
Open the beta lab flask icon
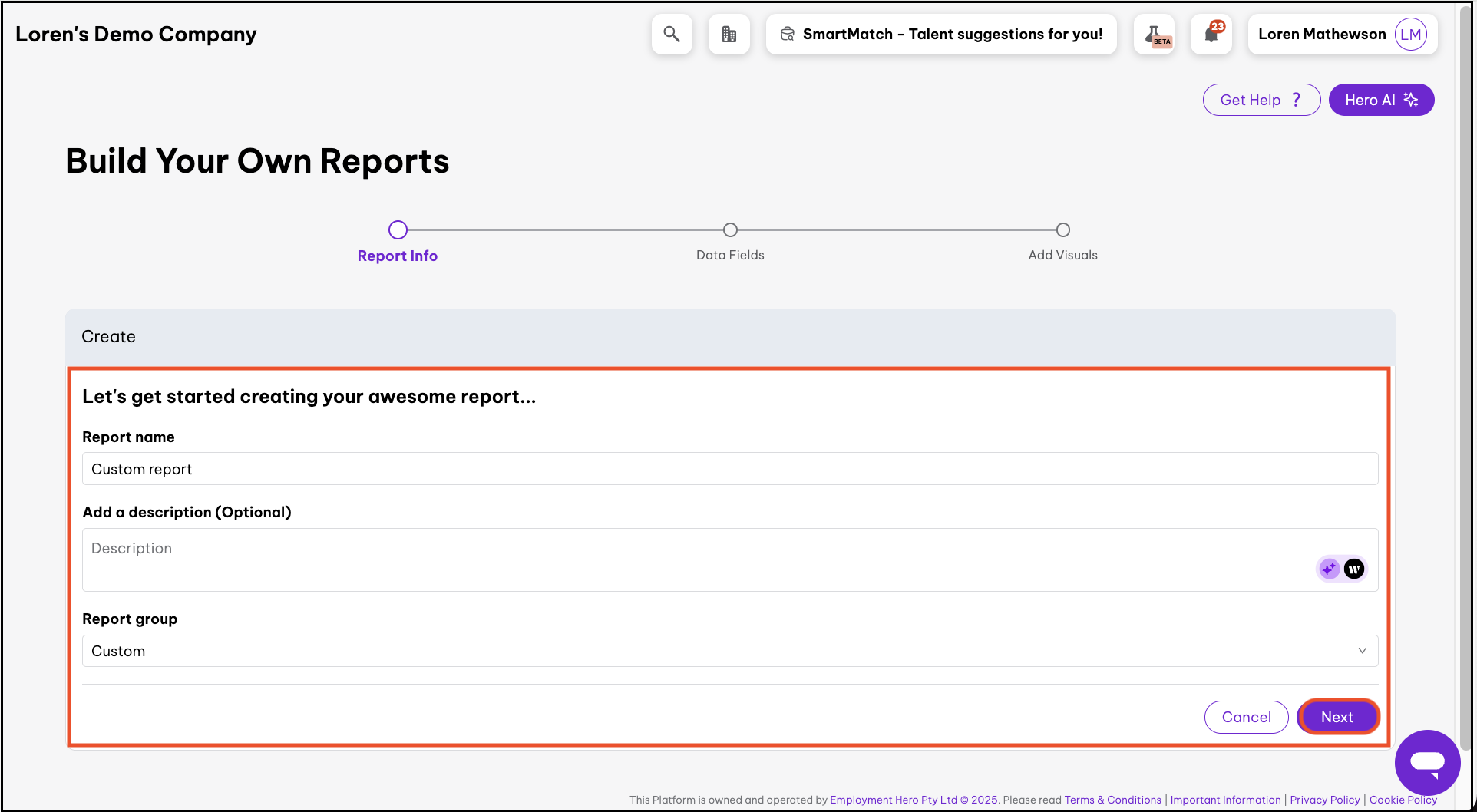pyautogui.click(x=1154, y=35)
